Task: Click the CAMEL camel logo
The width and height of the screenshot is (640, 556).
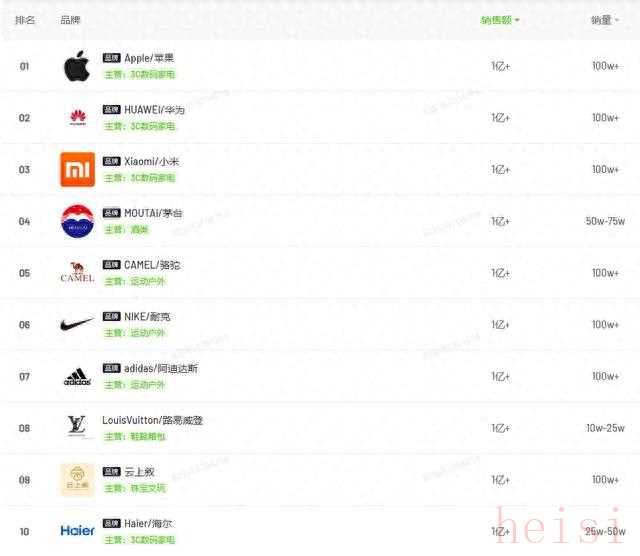Action: coord(77,273)
